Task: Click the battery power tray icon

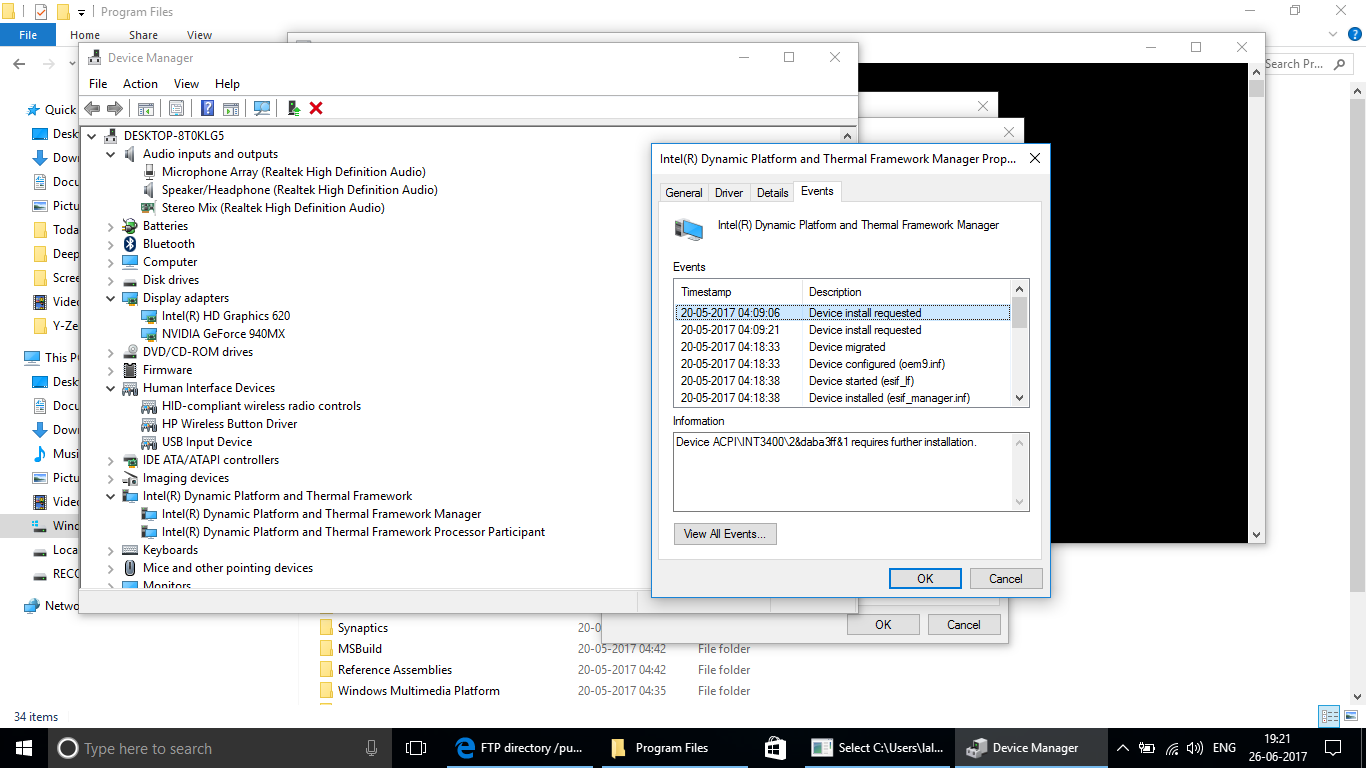Action: click(1147, 748)
